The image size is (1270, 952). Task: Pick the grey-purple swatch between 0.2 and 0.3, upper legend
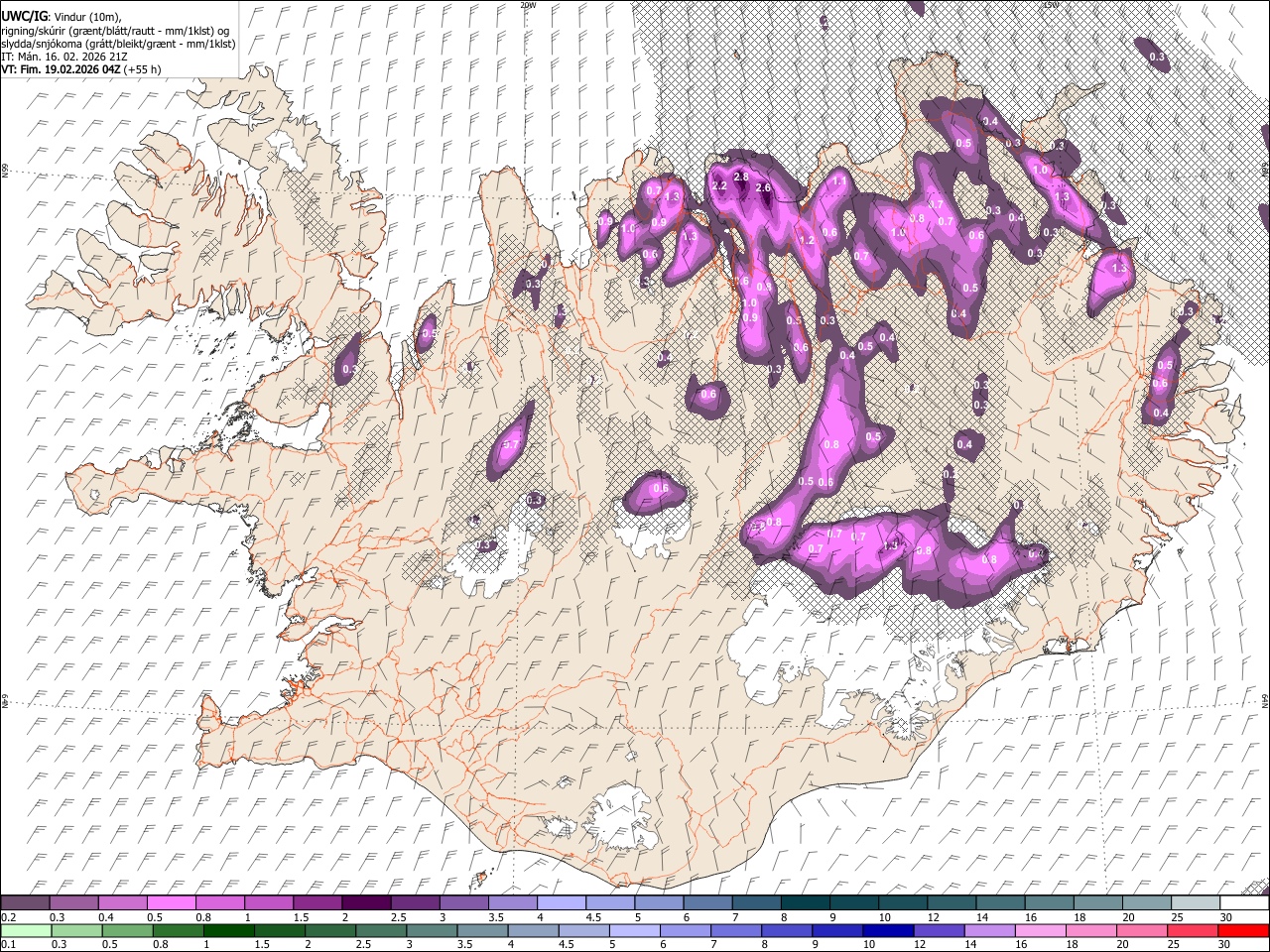(x=27, y=903)
